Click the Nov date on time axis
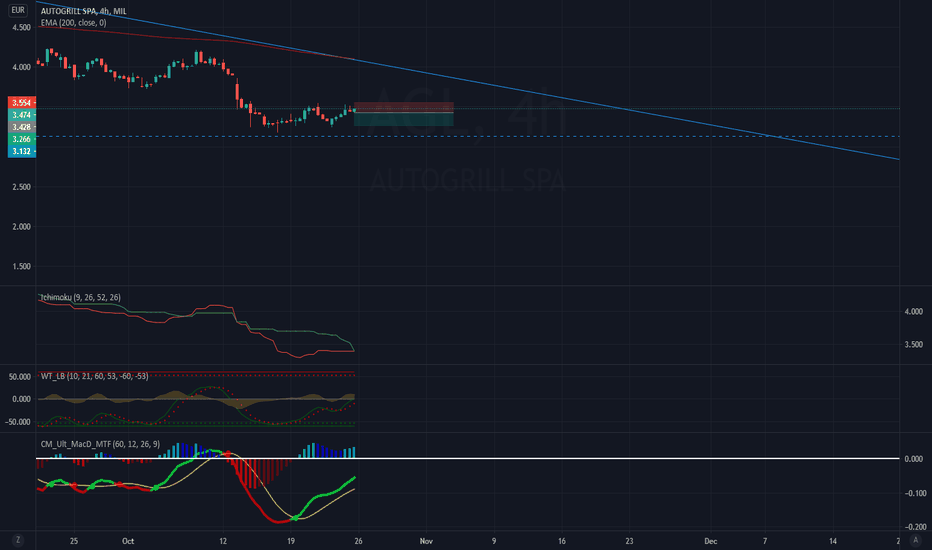The height and width of the screenshot is (550, 932). (426, 541)
